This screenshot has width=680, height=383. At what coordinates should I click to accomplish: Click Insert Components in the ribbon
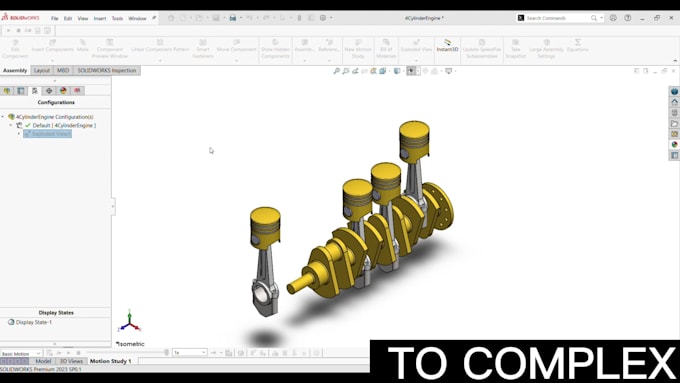(x=52, y=46)
